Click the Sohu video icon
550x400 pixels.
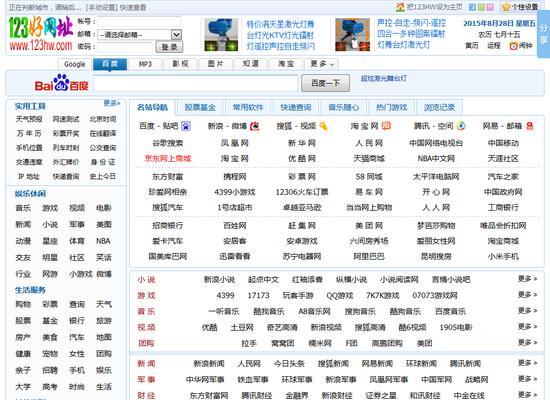323,126
